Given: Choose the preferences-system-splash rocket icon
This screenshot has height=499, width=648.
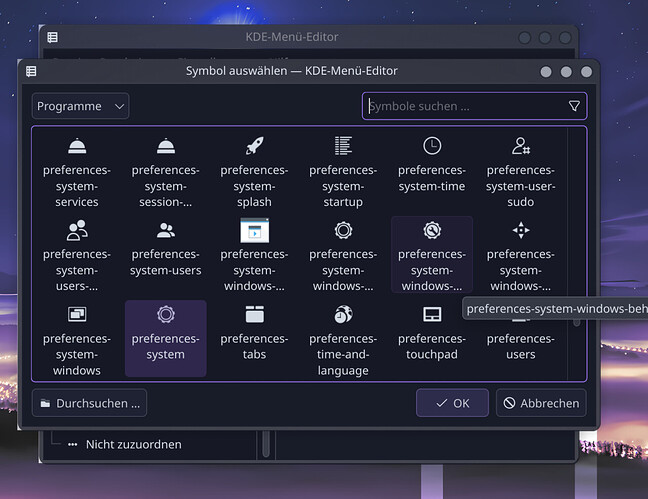Looking at the screenshot, I should [x=255, y=146].
